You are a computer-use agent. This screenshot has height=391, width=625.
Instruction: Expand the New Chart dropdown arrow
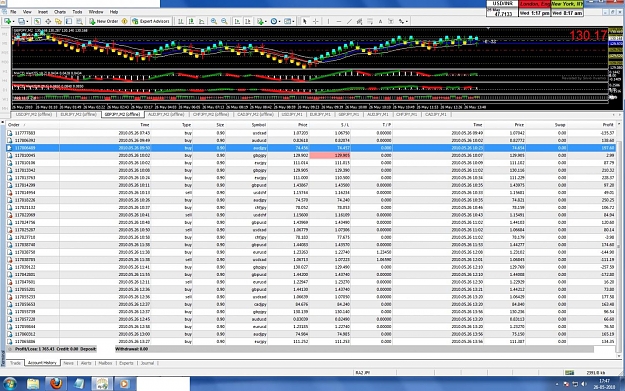pos(14,22)
